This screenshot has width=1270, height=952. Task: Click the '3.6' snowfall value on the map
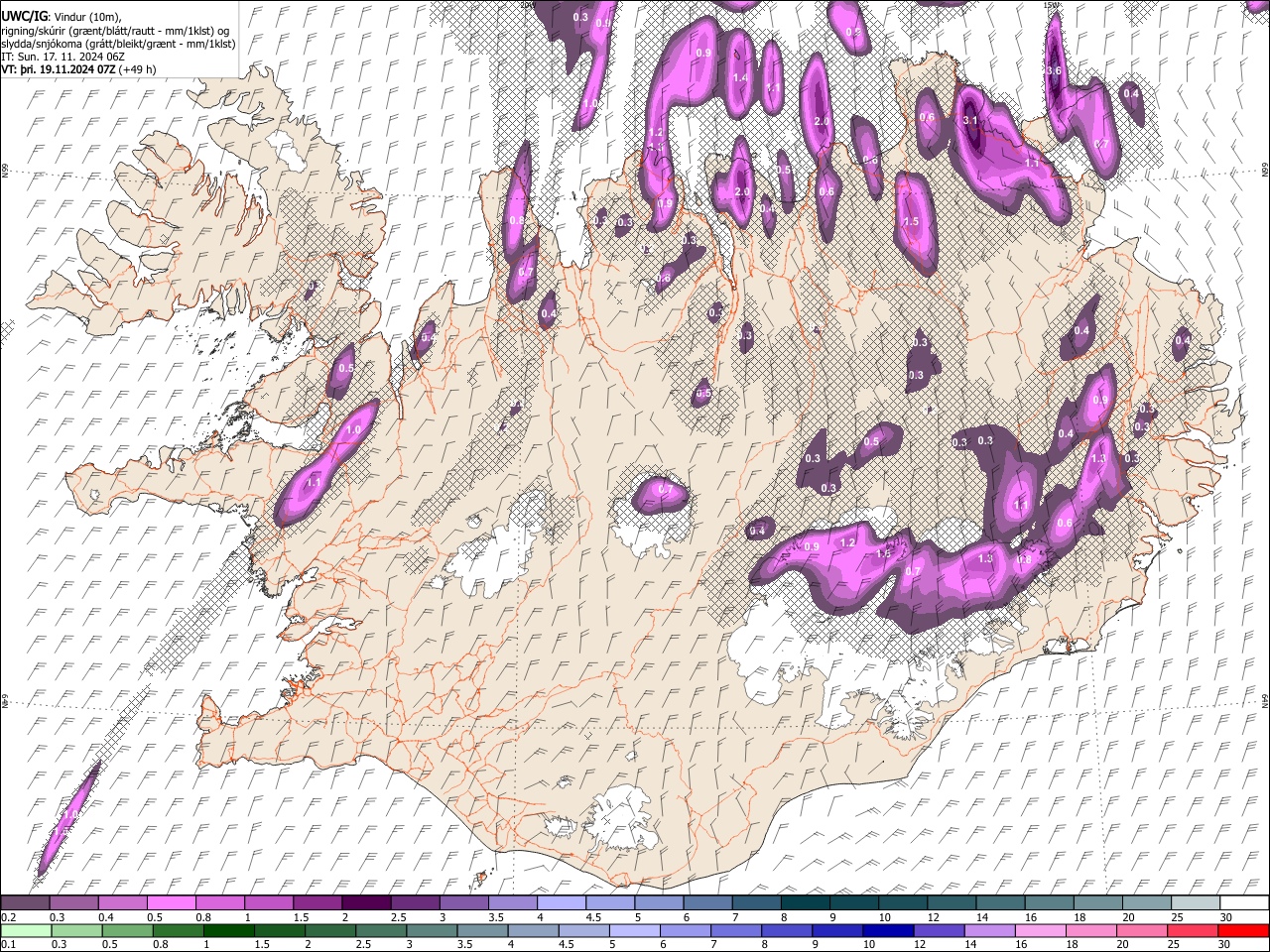(x=1055, y=70)
